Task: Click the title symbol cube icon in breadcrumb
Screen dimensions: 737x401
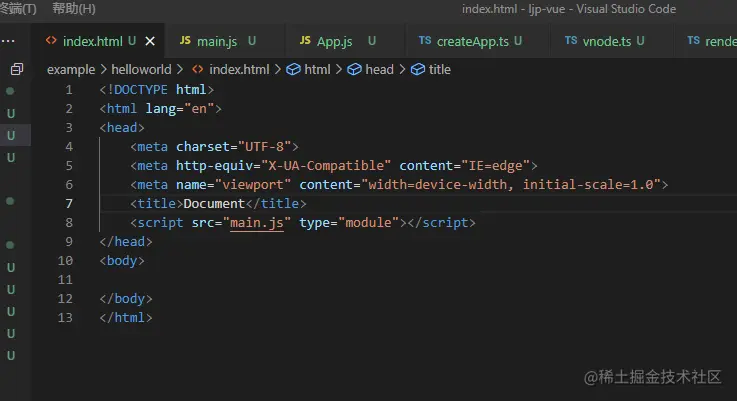Action: pos(418,70)
